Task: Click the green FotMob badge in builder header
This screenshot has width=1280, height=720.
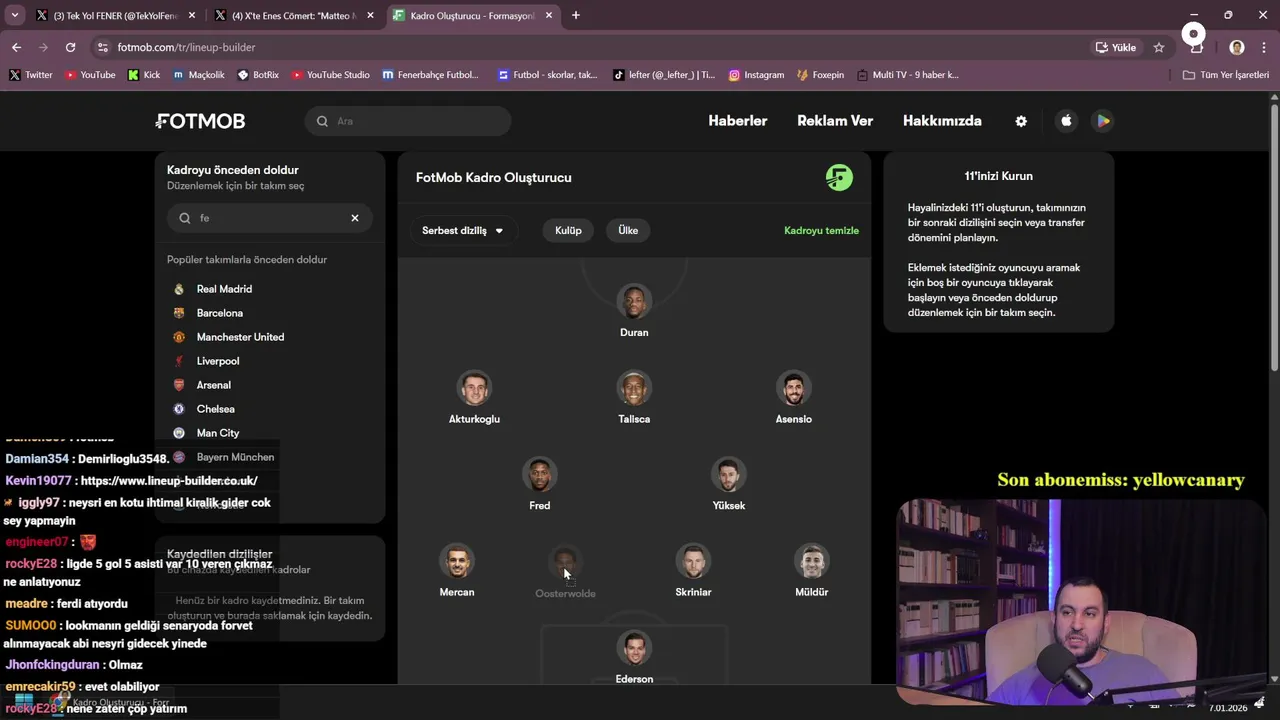Action: pyautogui.click(x=839, y=178)
